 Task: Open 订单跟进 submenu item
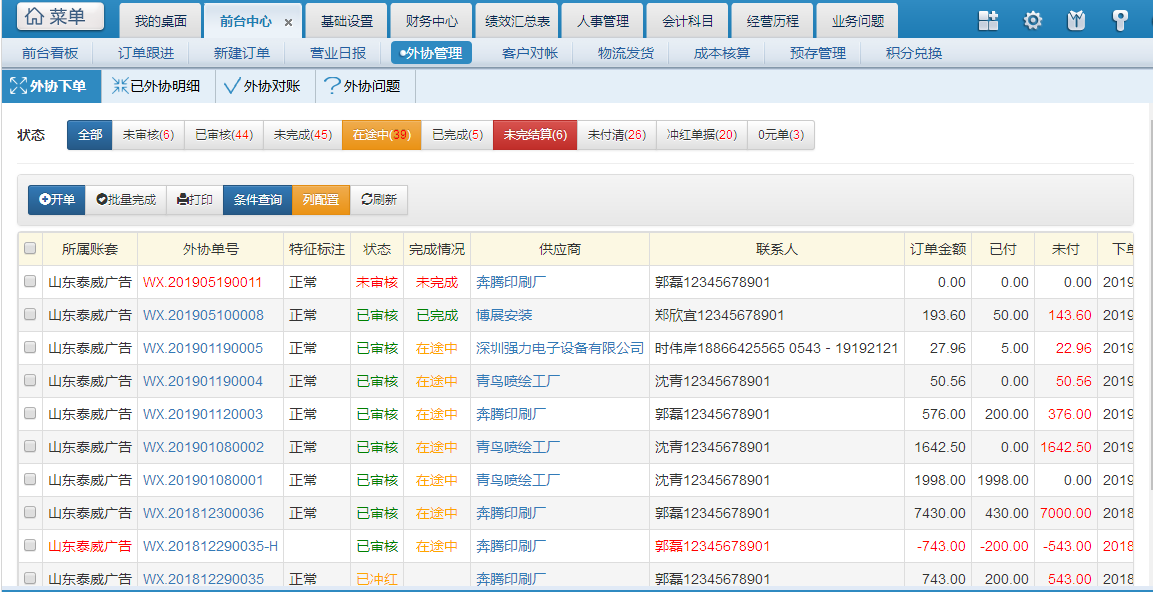146,53
